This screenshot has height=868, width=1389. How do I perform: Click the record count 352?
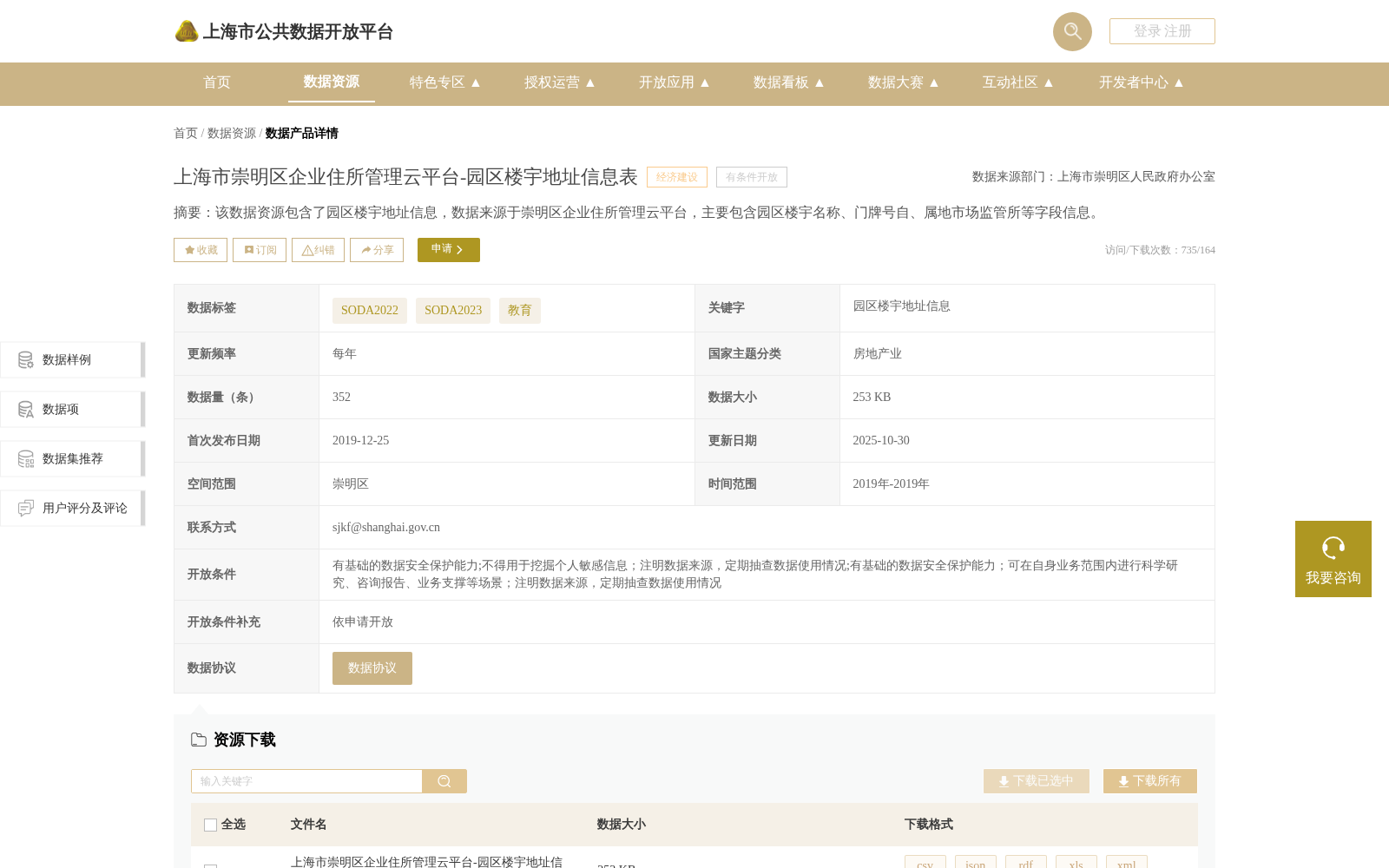point(342,397)
